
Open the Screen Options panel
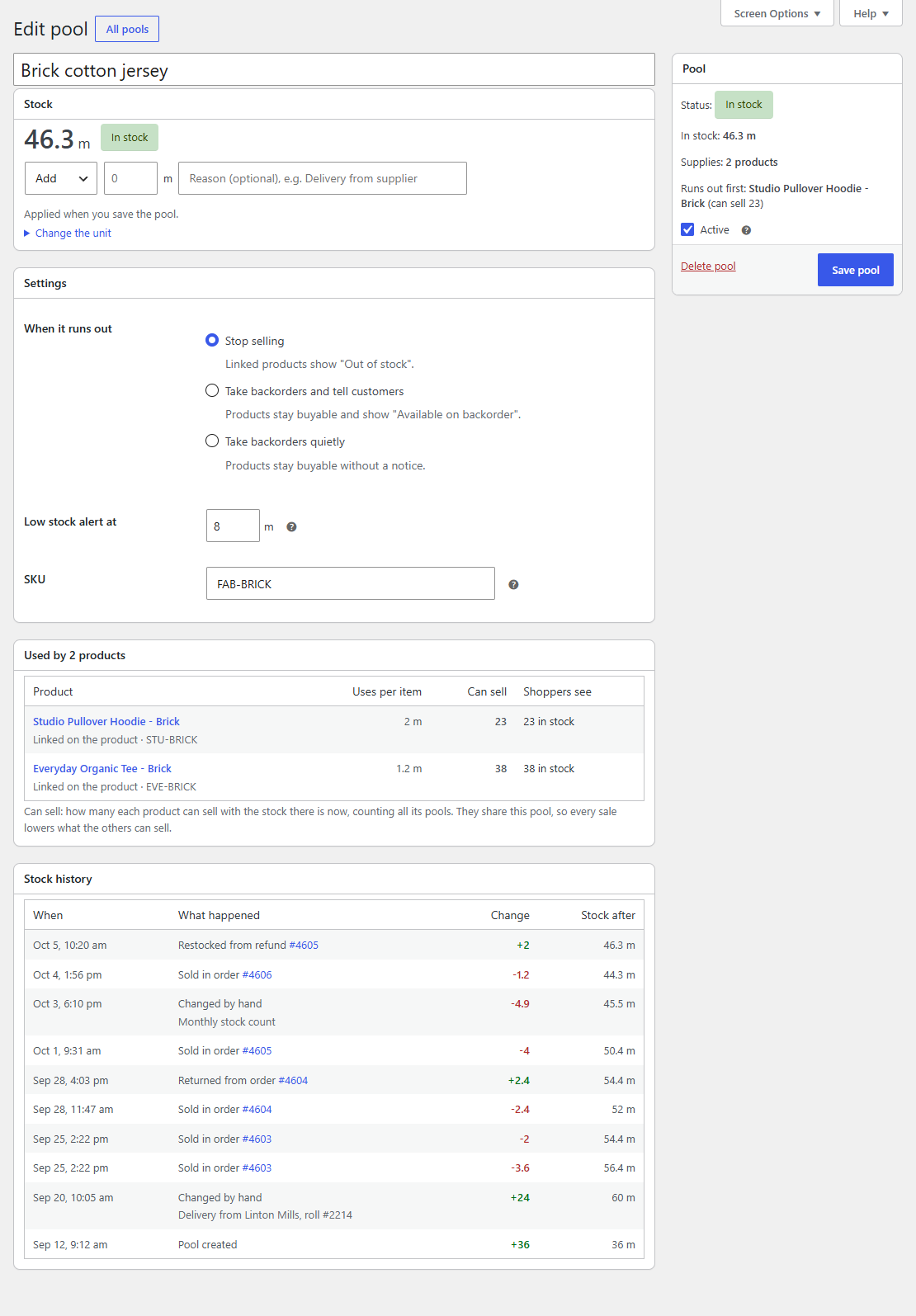pyautogui.click(x=777, y=13)
